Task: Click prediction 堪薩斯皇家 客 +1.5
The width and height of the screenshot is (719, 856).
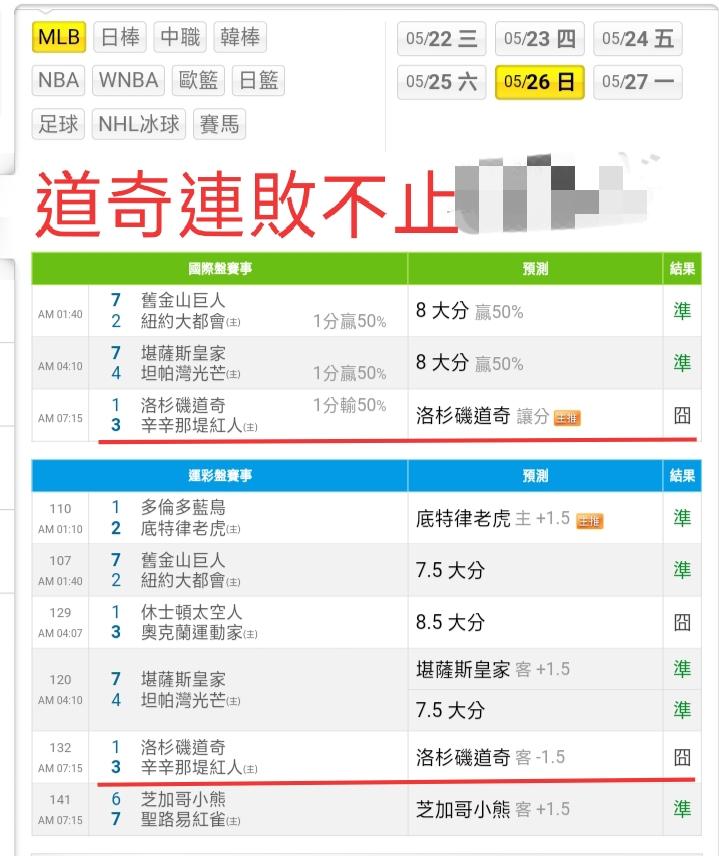Action: coord(492,669)
